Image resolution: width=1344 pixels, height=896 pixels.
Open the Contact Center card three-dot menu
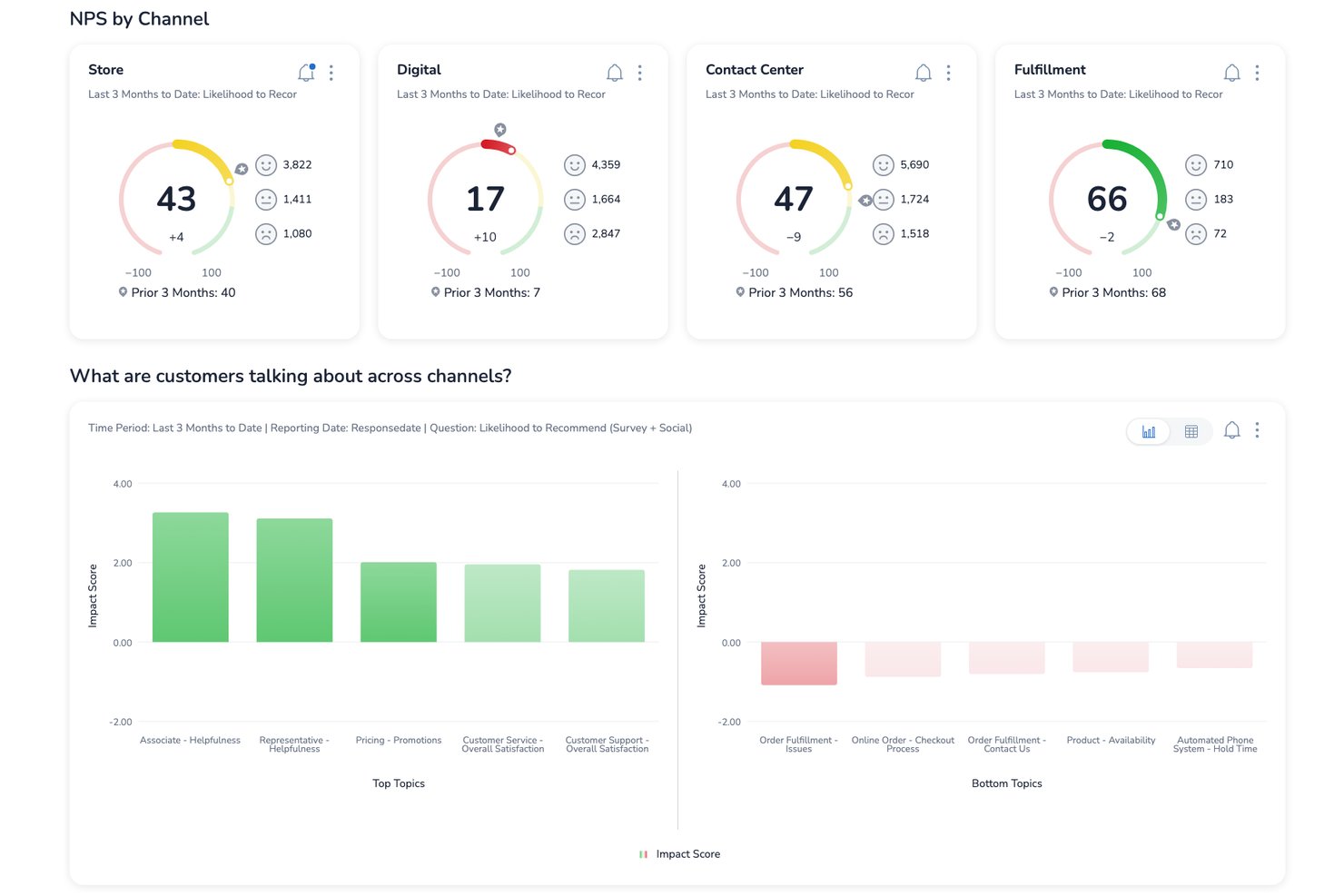point(949,73)
